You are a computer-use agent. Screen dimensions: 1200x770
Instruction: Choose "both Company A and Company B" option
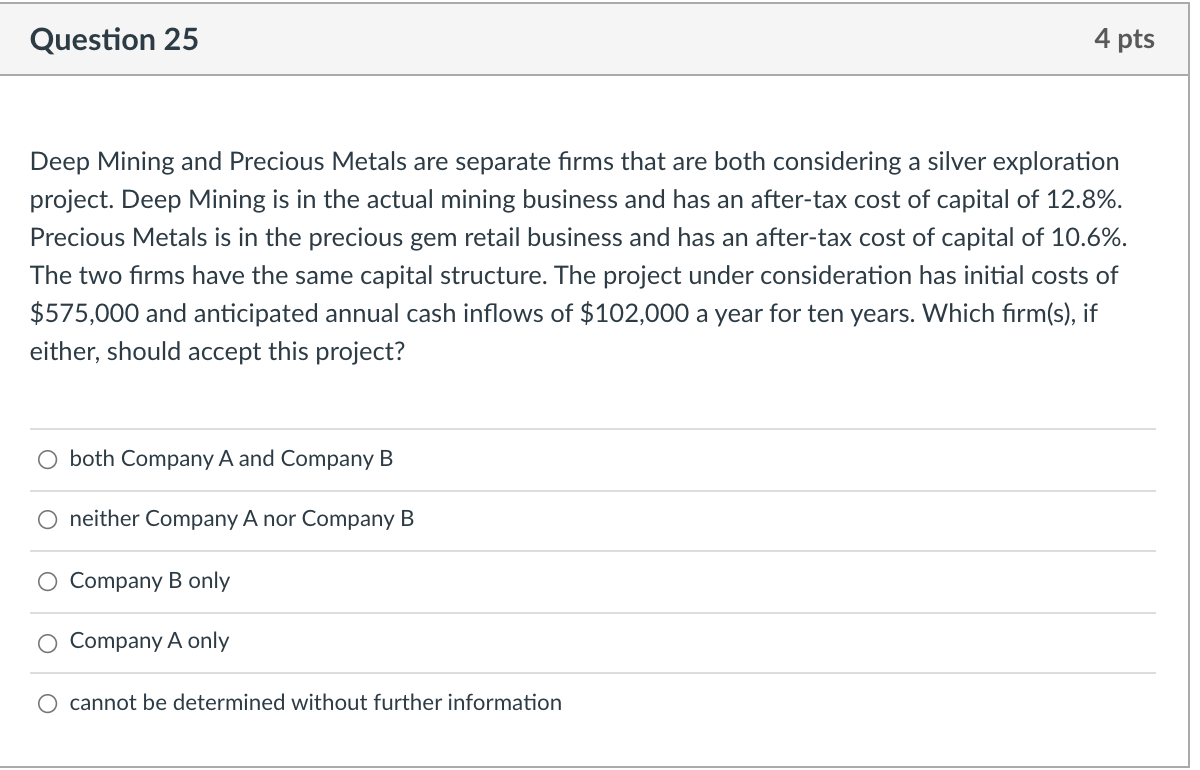(x=47, y=459)
